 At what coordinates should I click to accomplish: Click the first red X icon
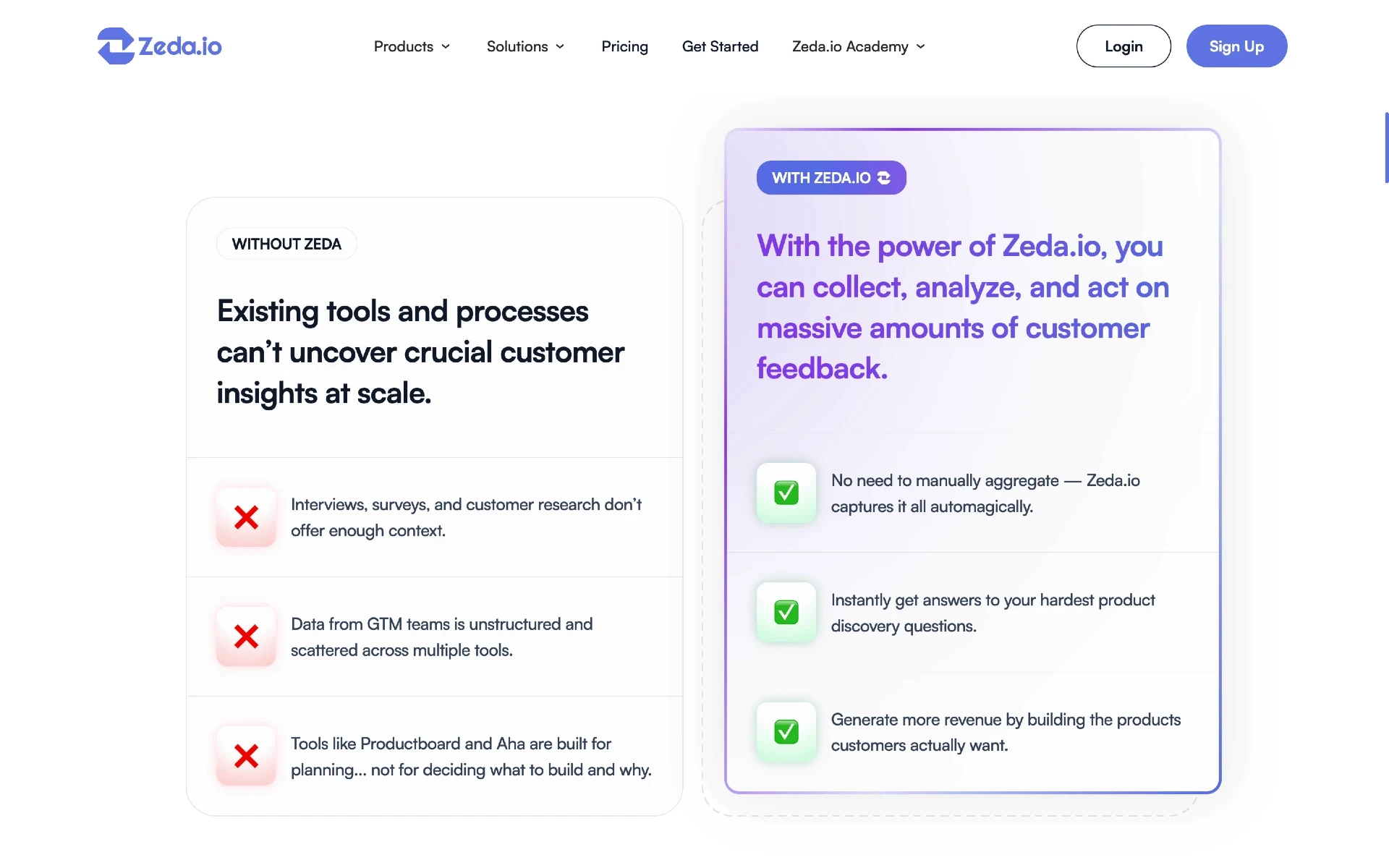(246, 517)
